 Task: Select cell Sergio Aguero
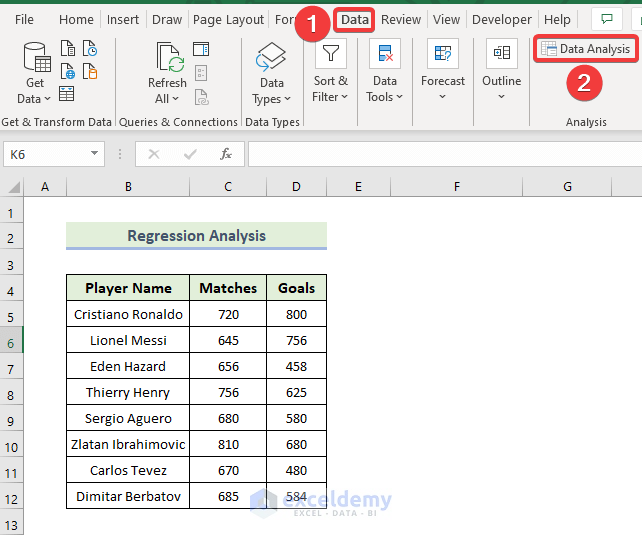pyautogui.click(x=128, y=418)
